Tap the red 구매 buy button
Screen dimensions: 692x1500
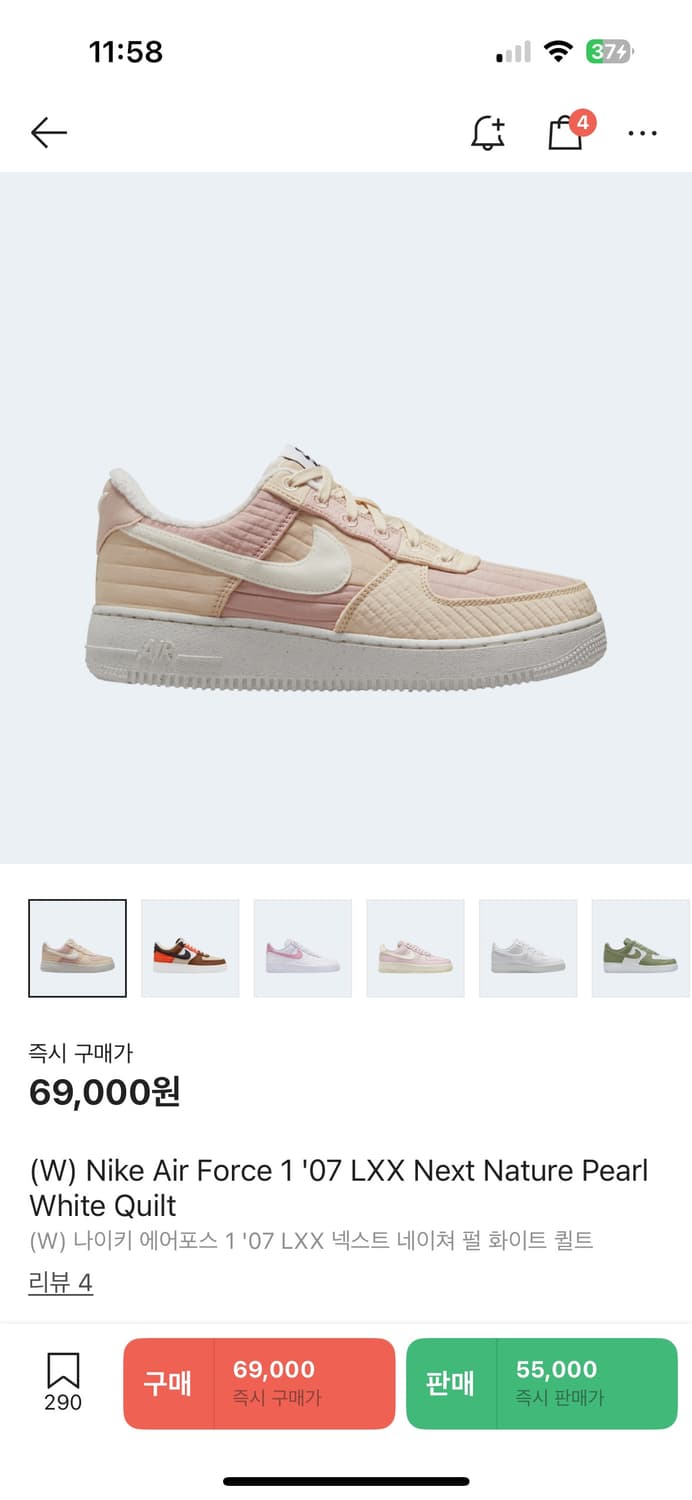168,1384
